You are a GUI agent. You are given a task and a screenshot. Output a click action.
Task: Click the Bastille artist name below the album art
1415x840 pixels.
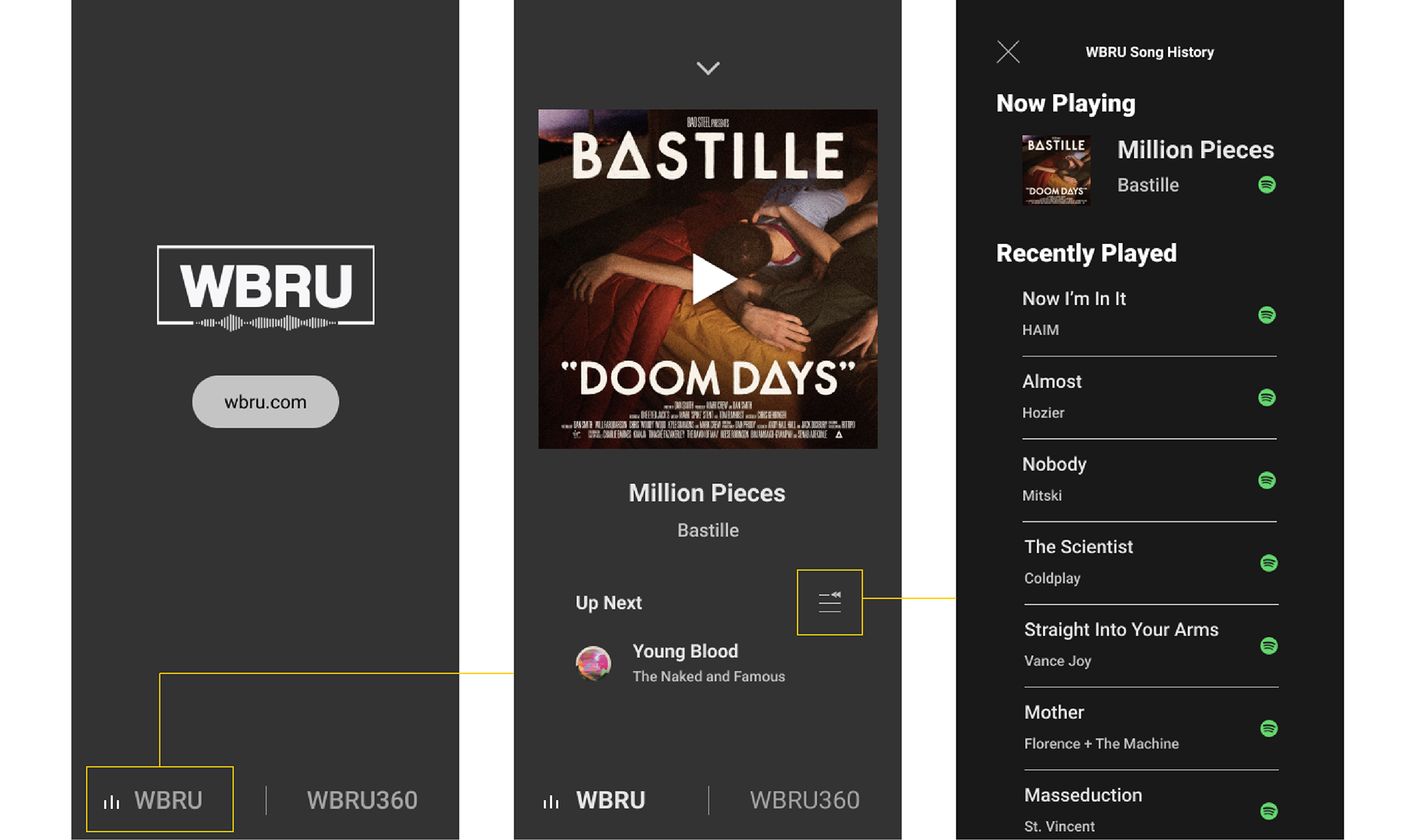click(708, 531)
